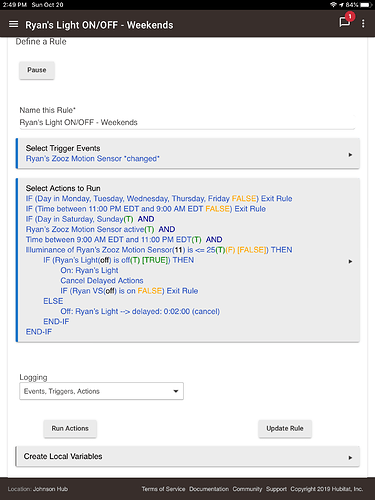Click the Define a Rule heading
375x500 pixels.
coord(41,42)
